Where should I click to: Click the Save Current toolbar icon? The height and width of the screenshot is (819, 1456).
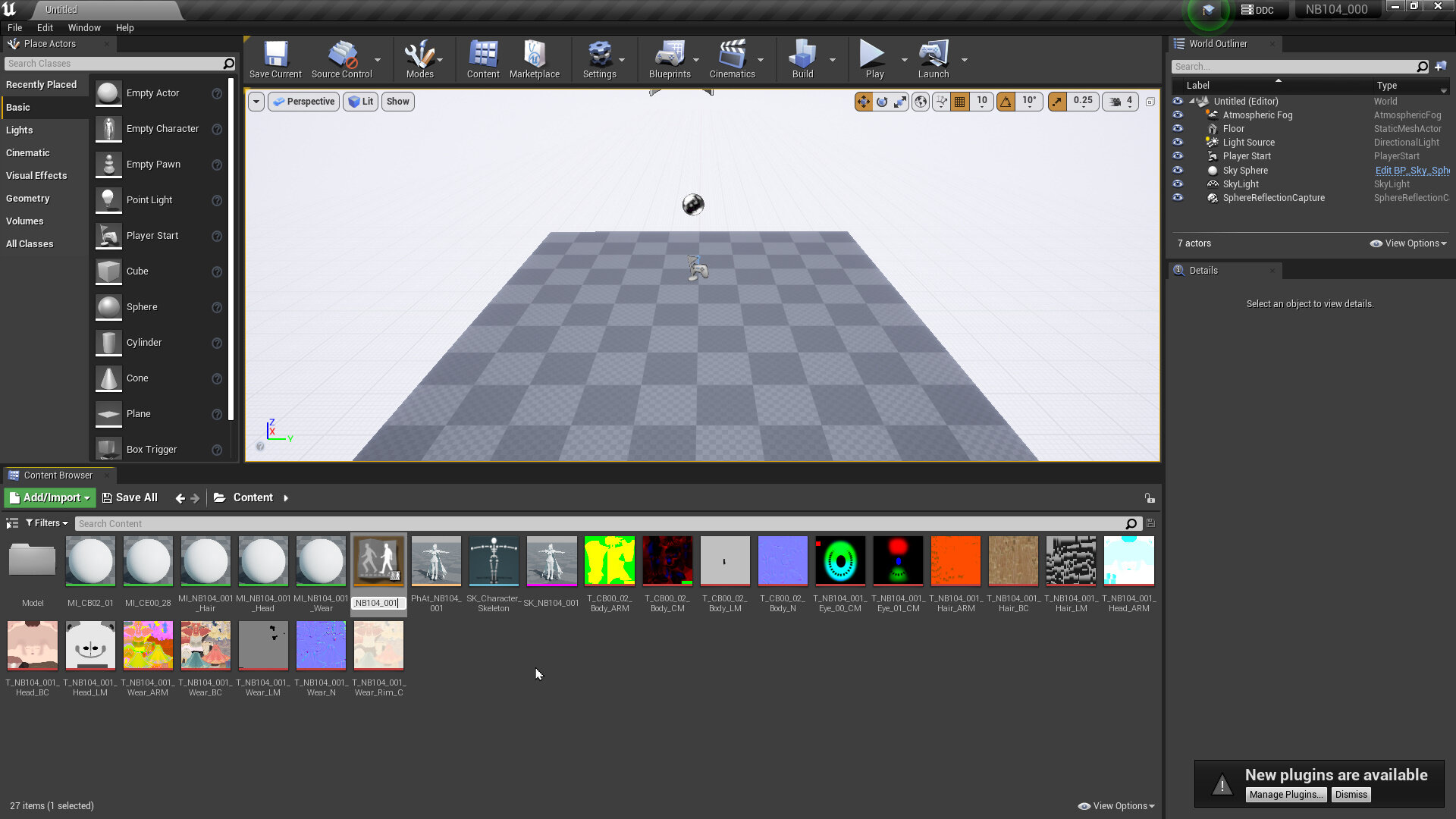(275, 59)
